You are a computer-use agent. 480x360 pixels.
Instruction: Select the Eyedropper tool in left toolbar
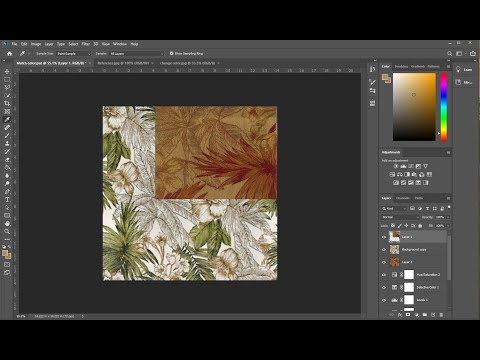7,119
